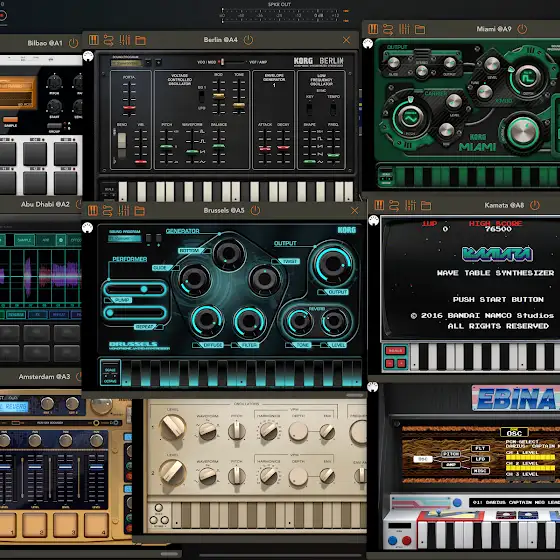Click the Brussels sound program plus button
The height and width of the screenshot is (560, 560).
tap(159, 239)
